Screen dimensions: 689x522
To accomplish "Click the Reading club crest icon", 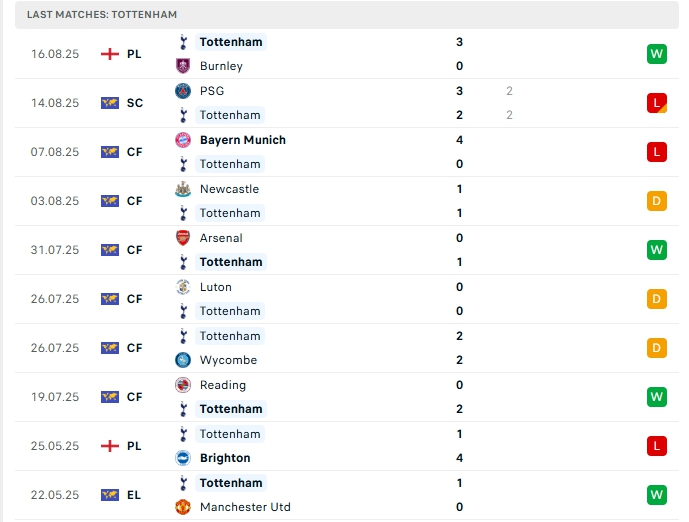I will (x=182, y=385).
